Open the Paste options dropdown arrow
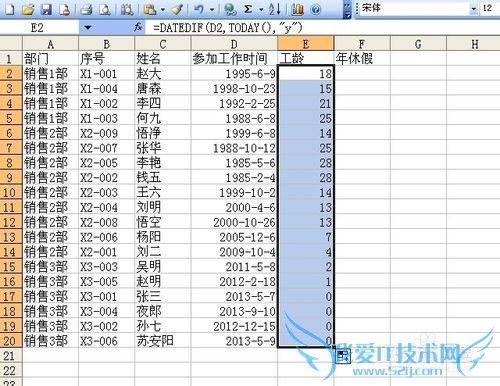Viewport: 500px width, 386px height. tap(163, 9)
